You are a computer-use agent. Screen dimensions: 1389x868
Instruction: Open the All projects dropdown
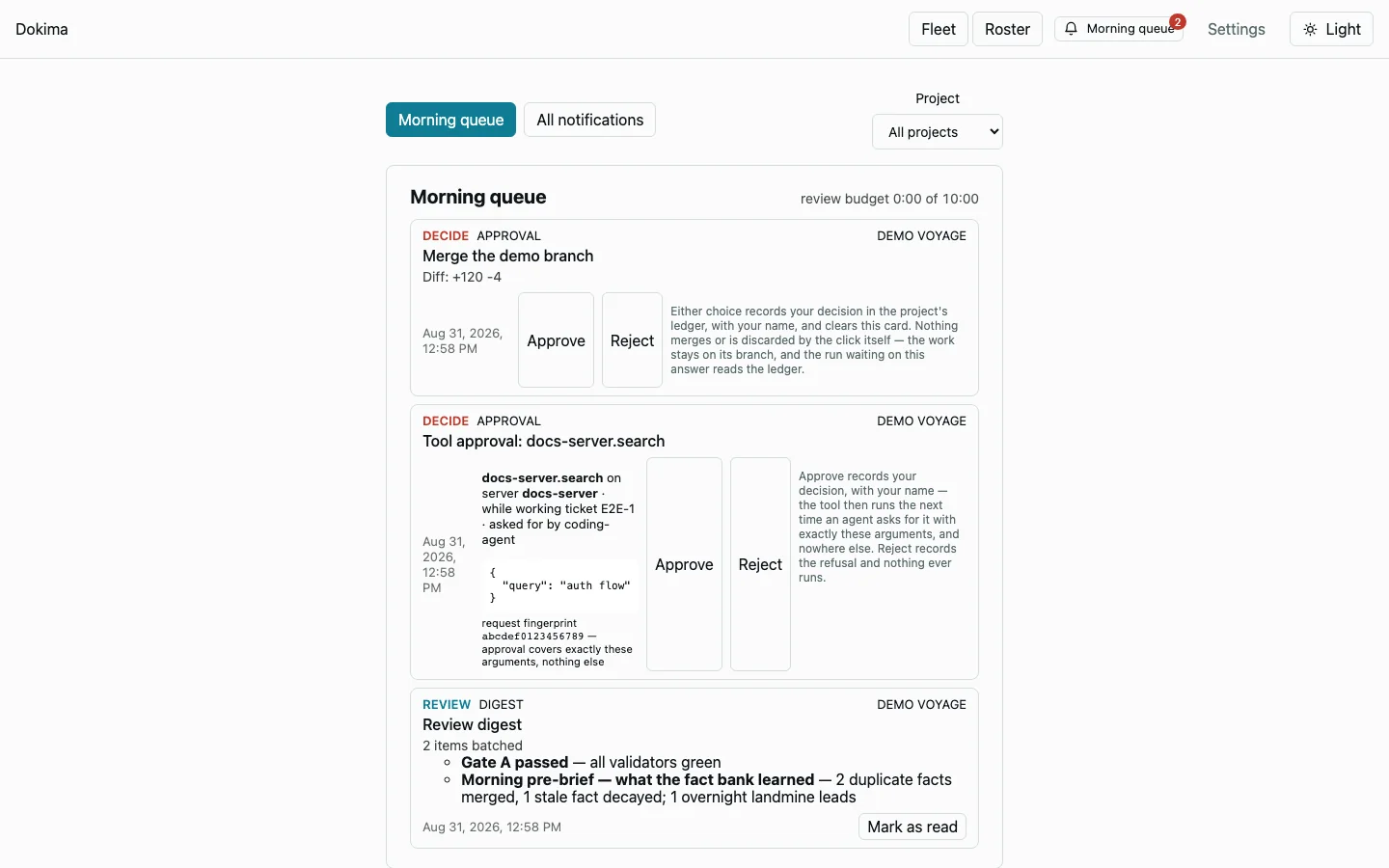point(938,132)
